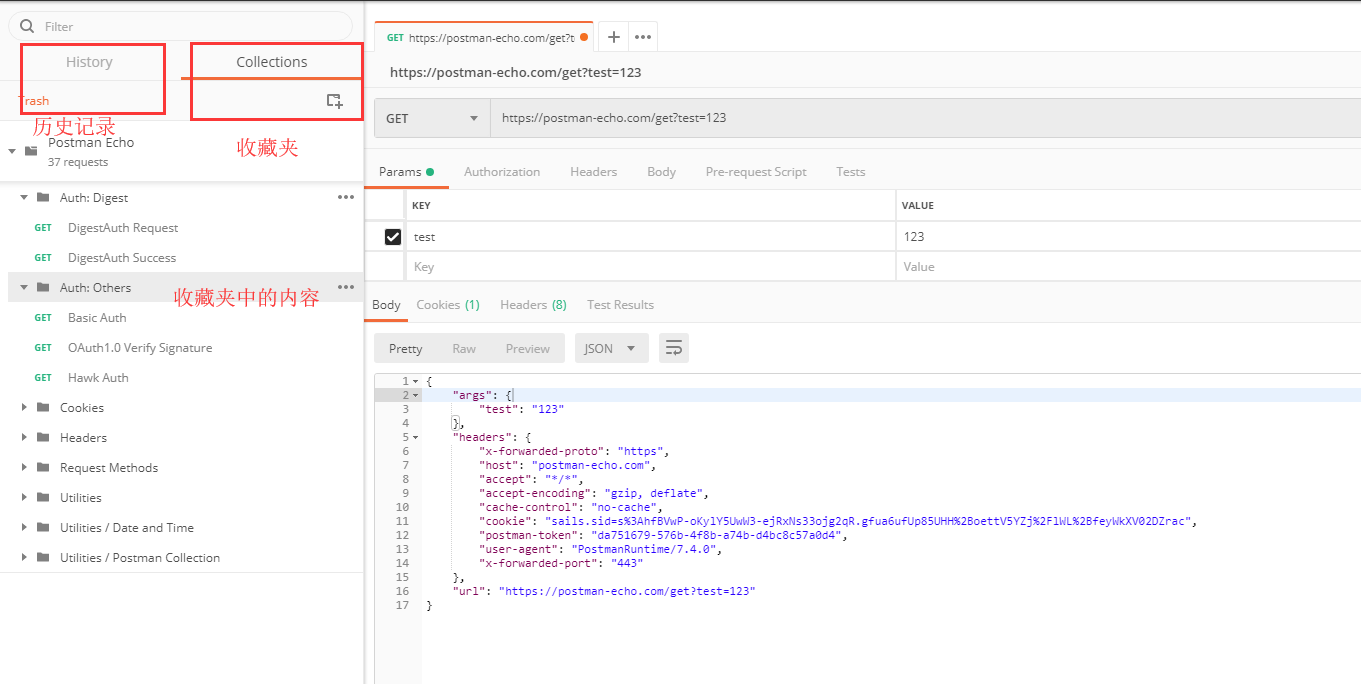Click the Postman Echo collection folder icon

(x=31, y=150)
